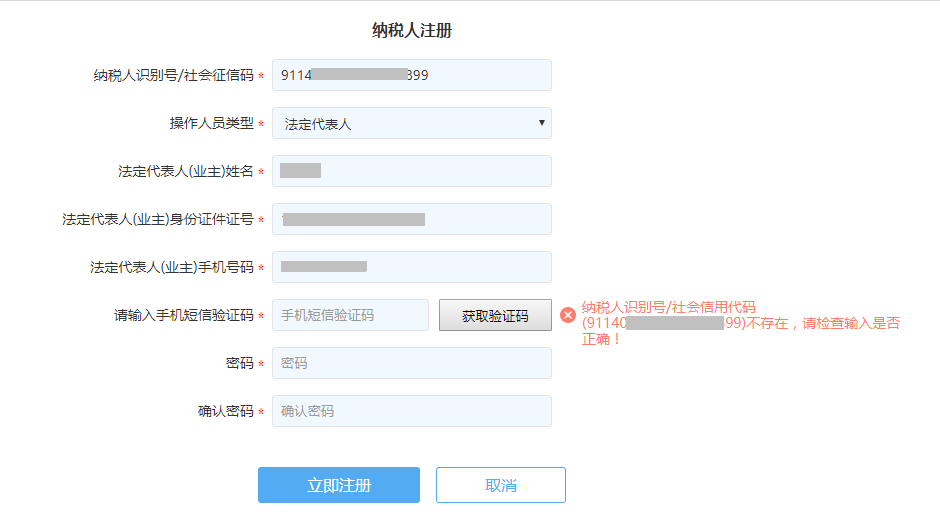The height and width of the screenshot is (522, 940).
Task: Click the 纳税人注册 page title
Action: [x=412, y=30]
